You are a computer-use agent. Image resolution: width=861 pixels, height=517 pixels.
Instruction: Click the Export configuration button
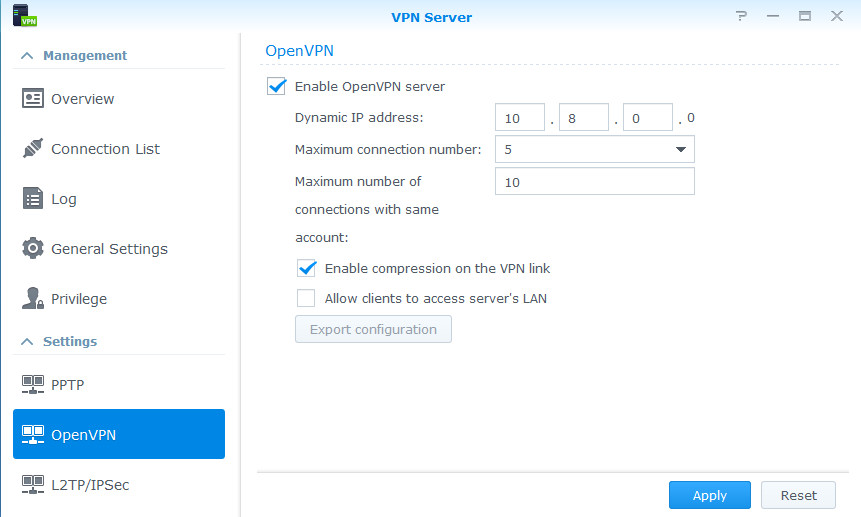[373, 329]
